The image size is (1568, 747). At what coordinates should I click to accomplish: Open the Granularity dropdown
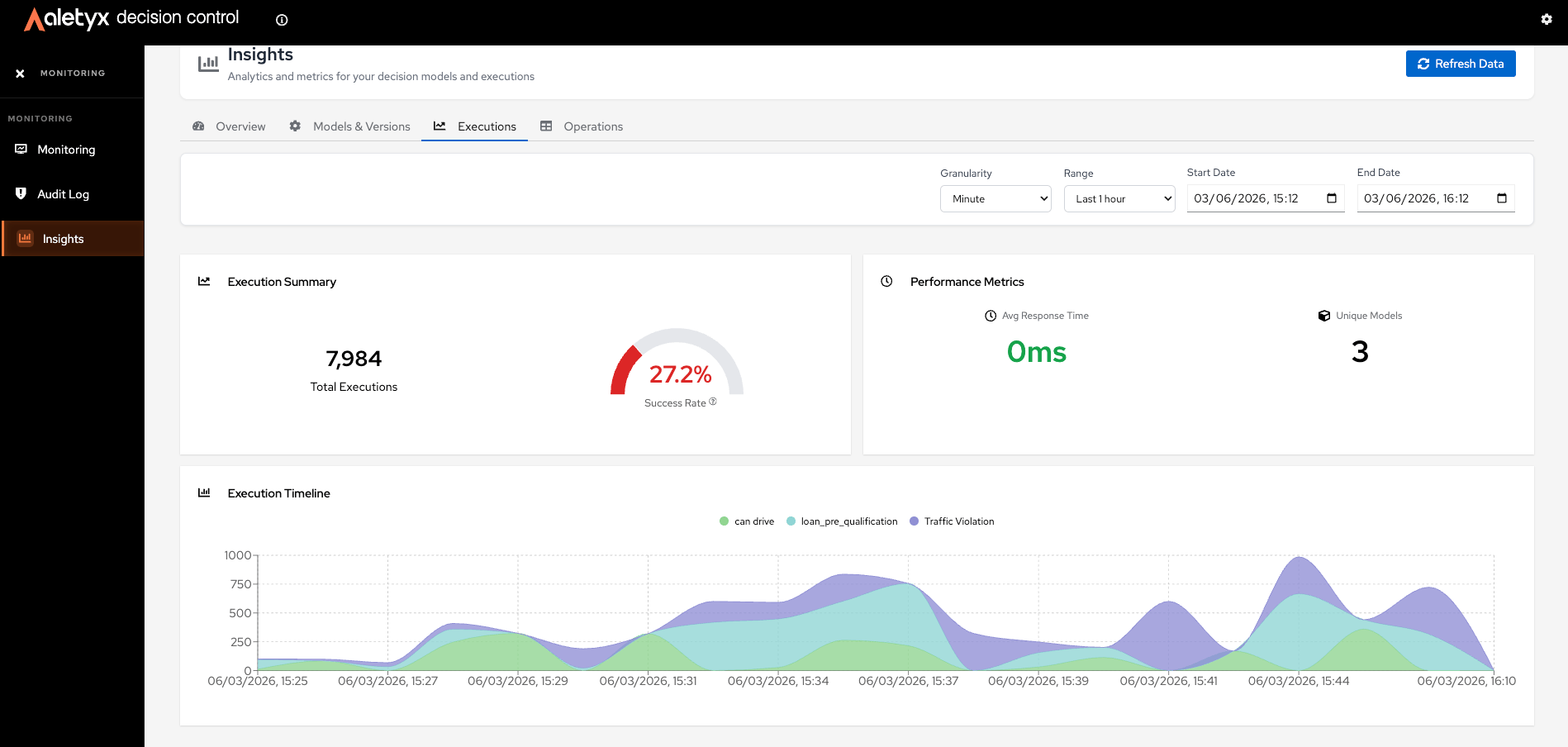[x=995, y=198]
